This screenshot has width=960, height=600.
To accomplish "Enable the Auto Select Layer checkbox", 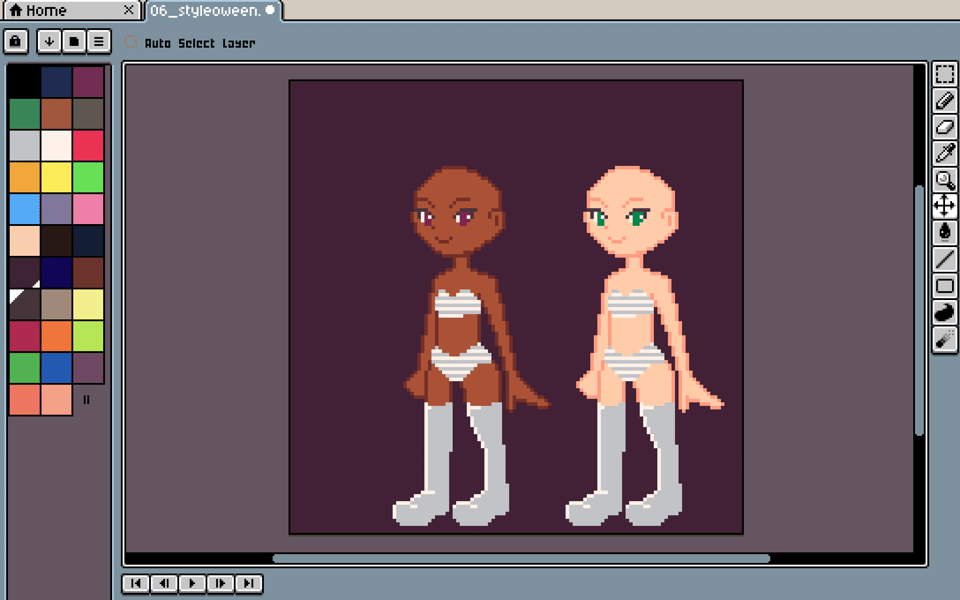I will coord(131,43).
